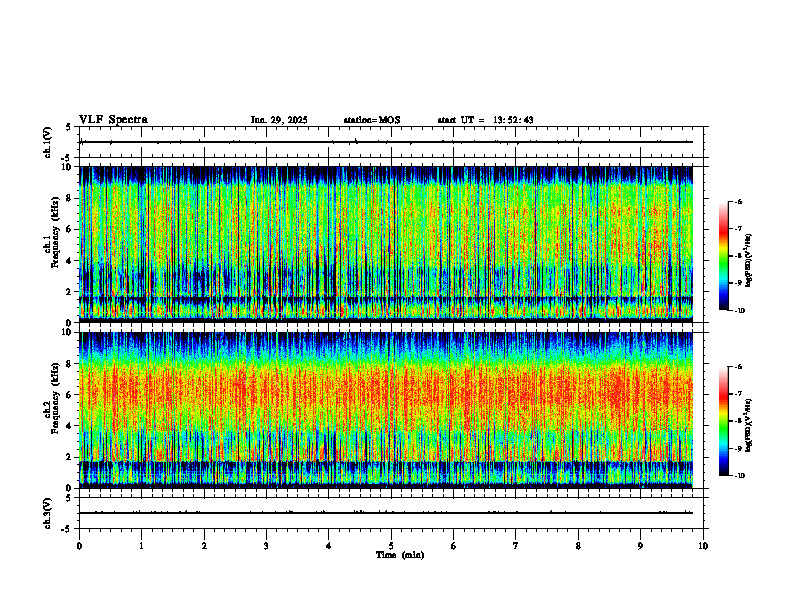Click time axis tick label "5"

pos(391,546)
